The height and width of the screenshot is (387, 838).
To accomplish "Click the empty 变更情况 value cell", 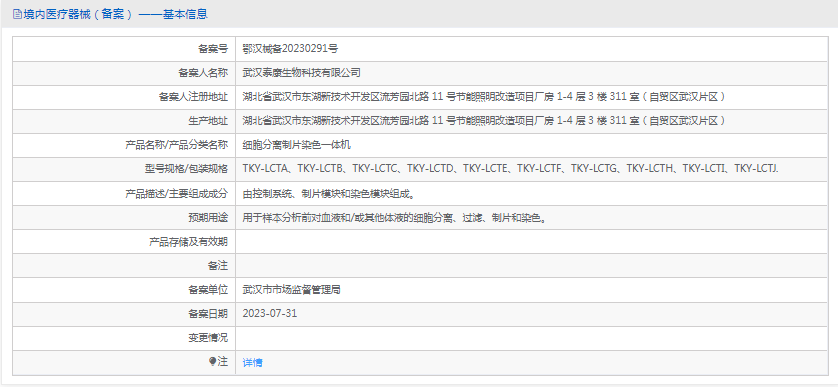I will pyautogui.click(x=532, y=338).
